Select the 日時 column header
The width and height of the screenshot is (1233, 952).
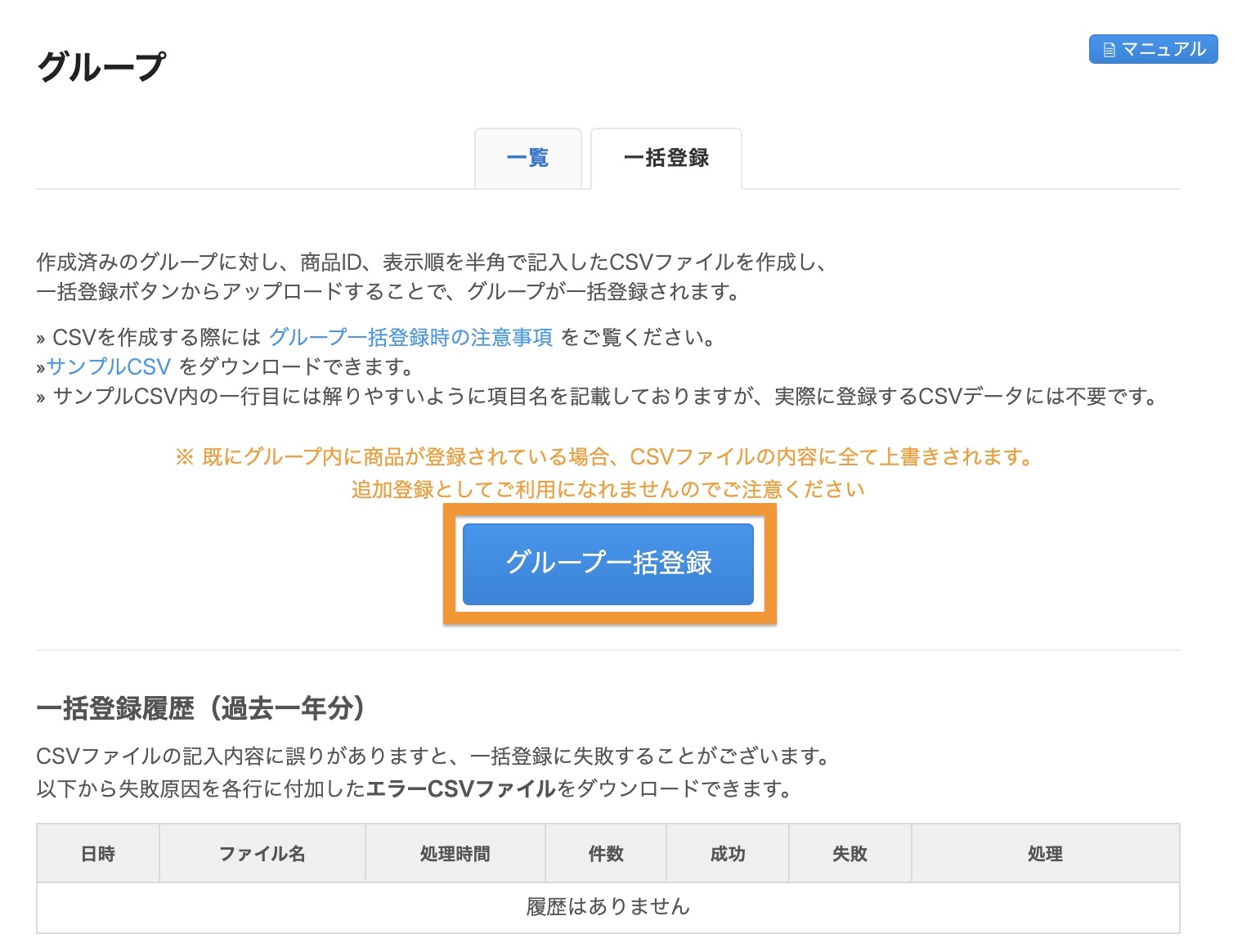pos(97,853)
